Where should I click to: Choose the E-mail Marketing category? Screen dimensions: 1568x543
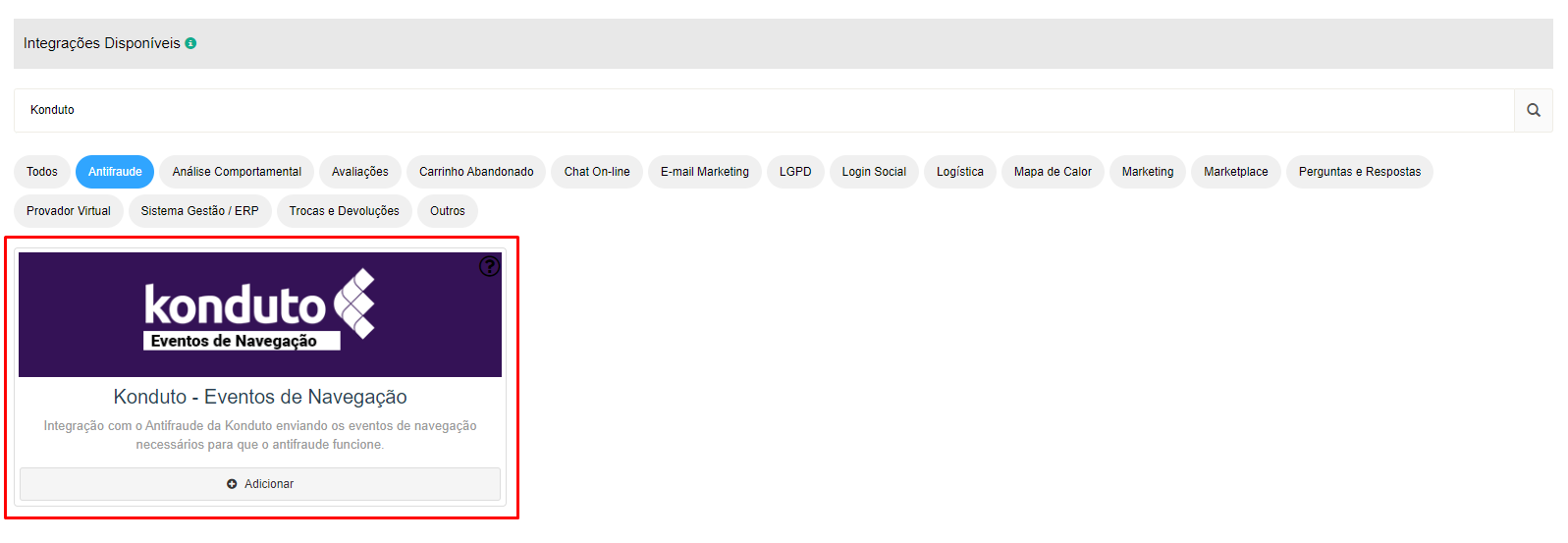(x=705, y=172)
